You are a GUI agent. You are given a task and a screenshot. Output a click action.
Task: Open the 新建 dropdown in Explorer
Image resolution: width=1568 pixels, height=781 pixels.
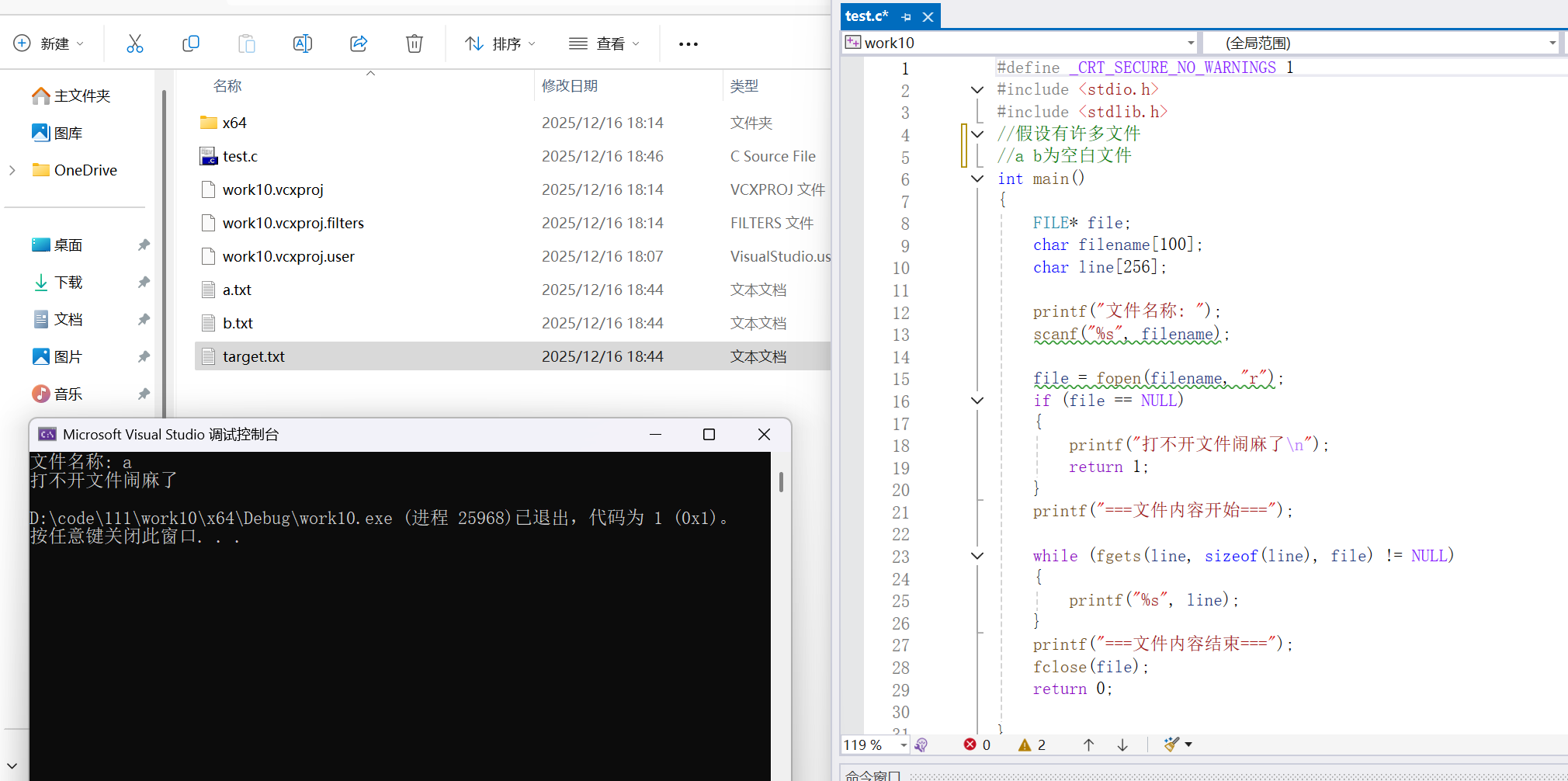pyautogui.click(x=49, y=43)
